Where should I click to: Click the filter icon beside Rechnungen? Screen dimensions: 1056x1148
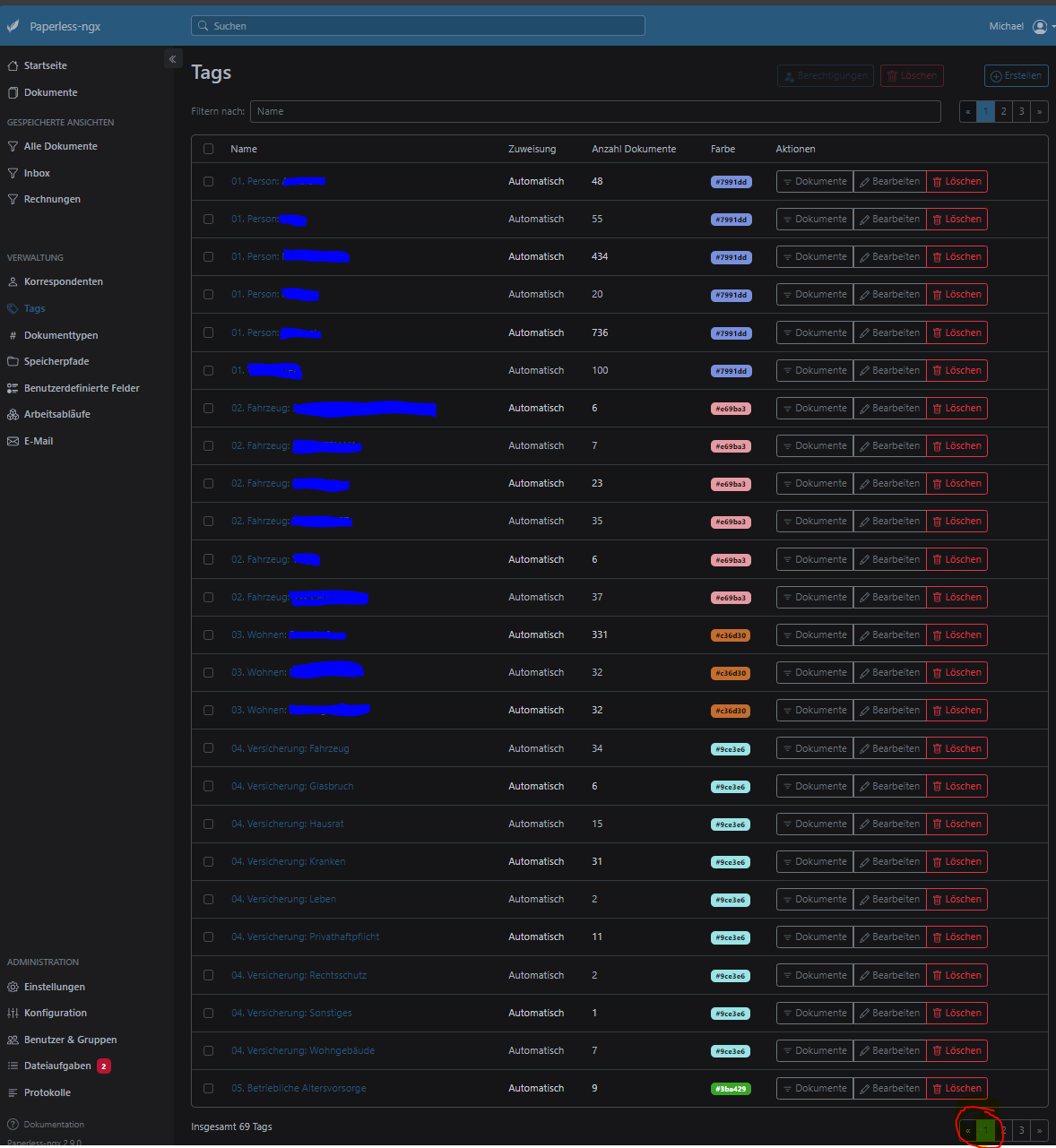(x=13, y=199)
